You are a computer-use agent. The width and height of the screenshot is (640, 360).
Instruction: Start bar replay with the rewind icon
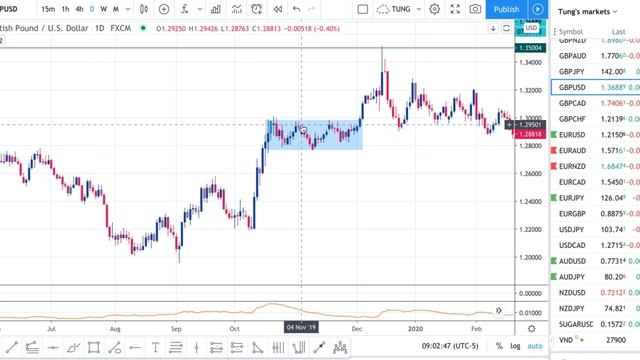[278, 9]
